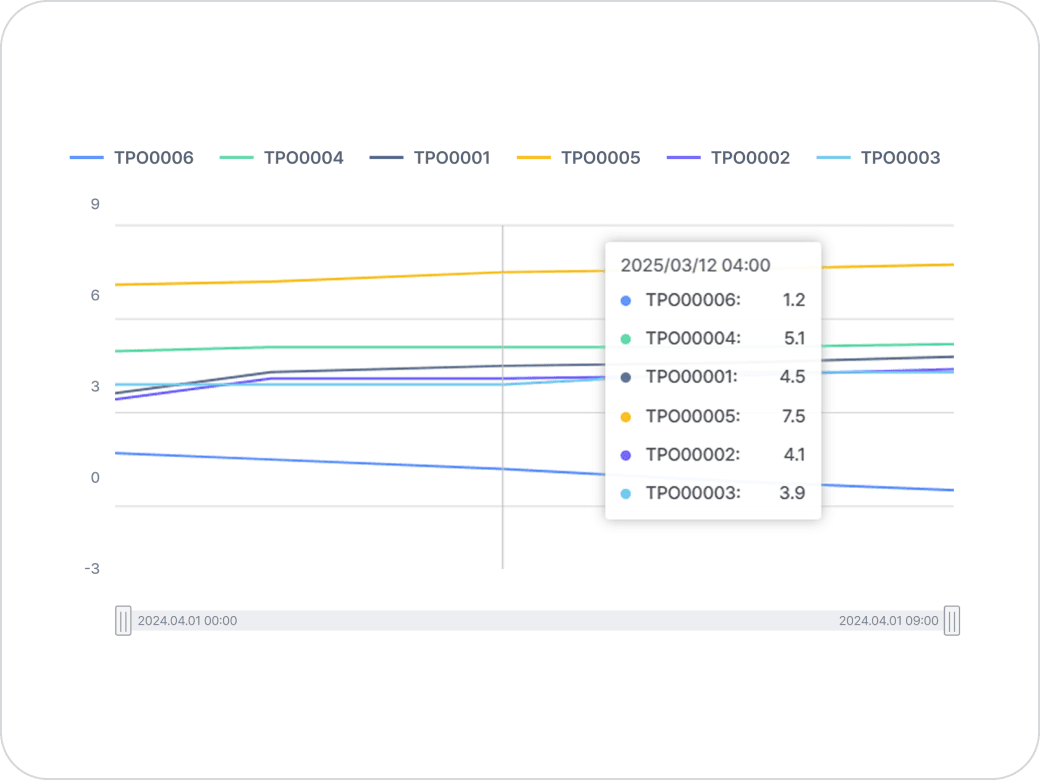The height and width of the screenshot is (780, 1040).
Task: Click the 7.5 value in the tooltip
Action: pyautogui.click(x=794, y=416)
